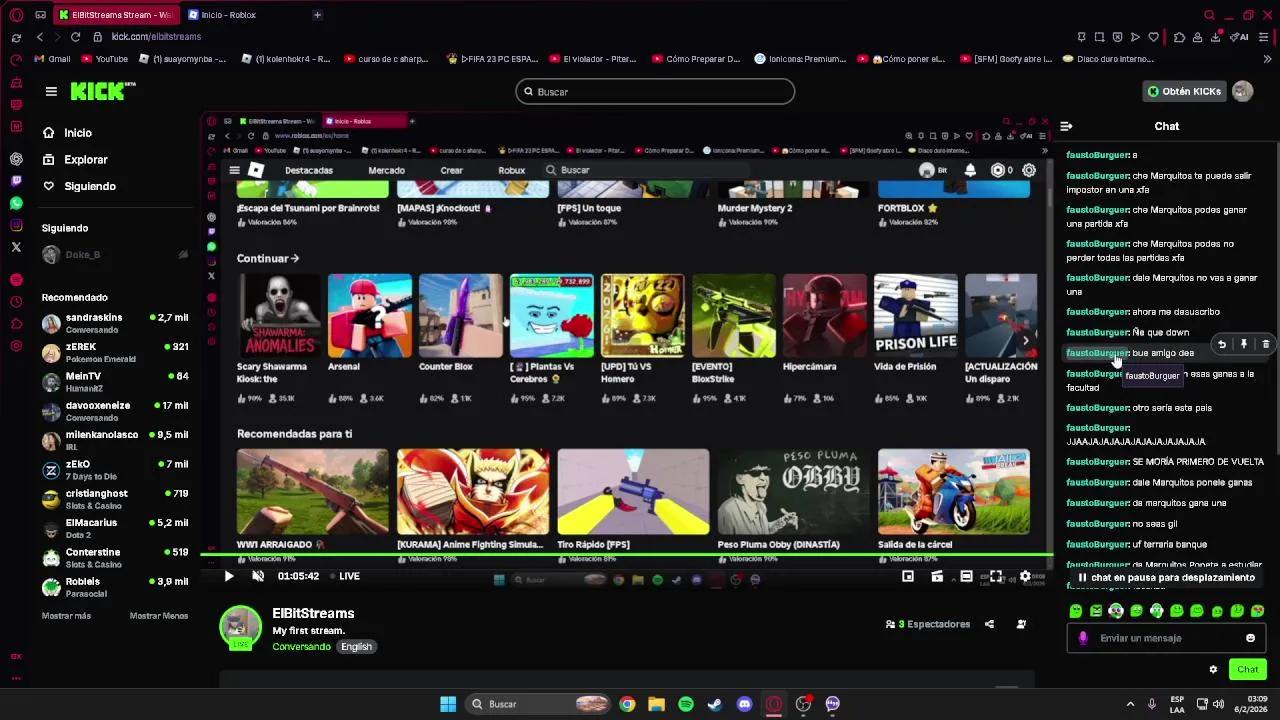Open zEREK recommended channel
1280x720 pixels.
pyautogui.click(x=115, y=352)
